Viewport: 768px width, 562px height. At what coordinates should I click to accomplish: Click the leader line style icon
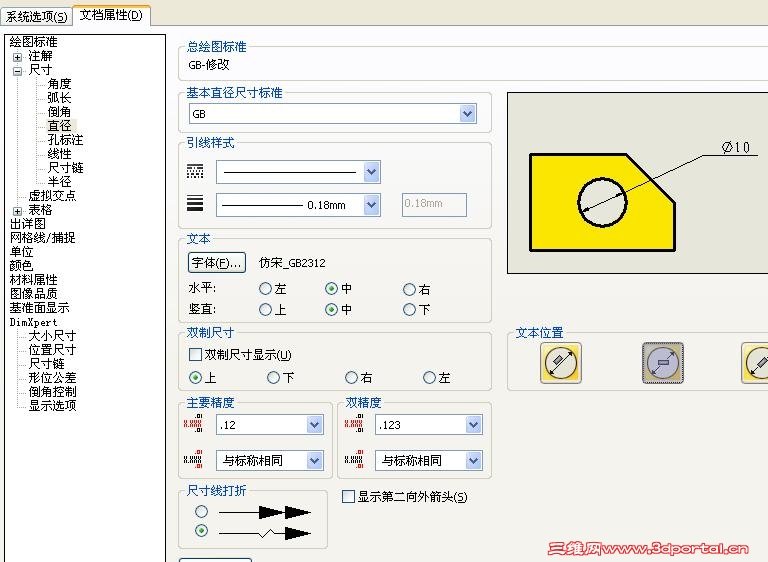tap(195, 172)
